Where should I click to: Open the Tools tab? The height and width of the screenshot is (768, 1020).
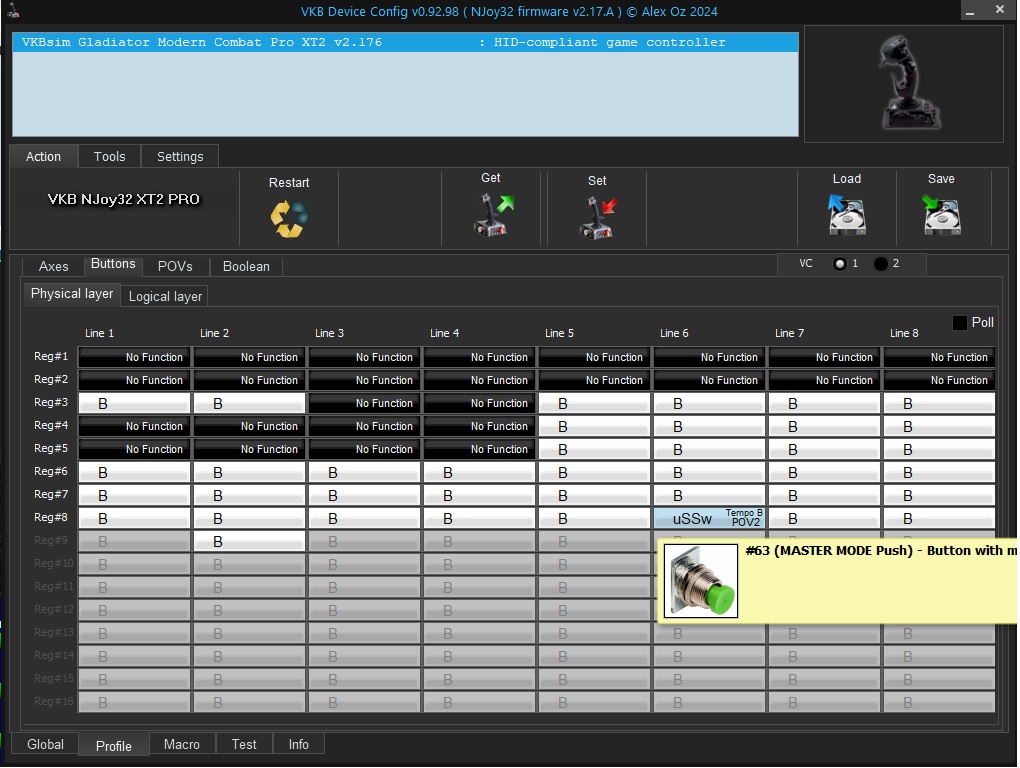109,157
